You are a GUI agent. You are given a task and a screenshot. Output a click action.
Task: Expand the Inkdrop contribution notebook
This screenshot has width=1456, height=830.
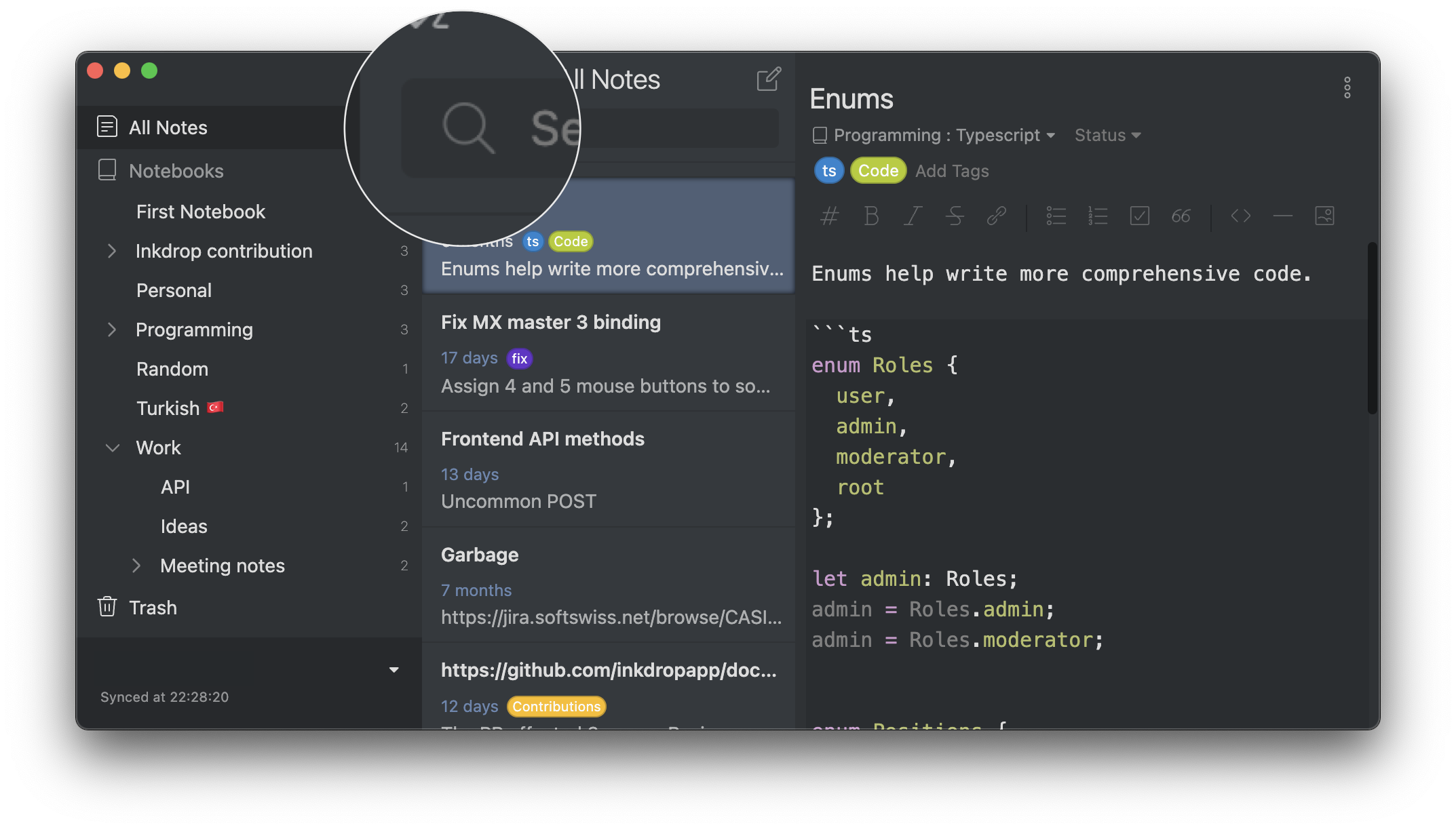pos(113,252)
